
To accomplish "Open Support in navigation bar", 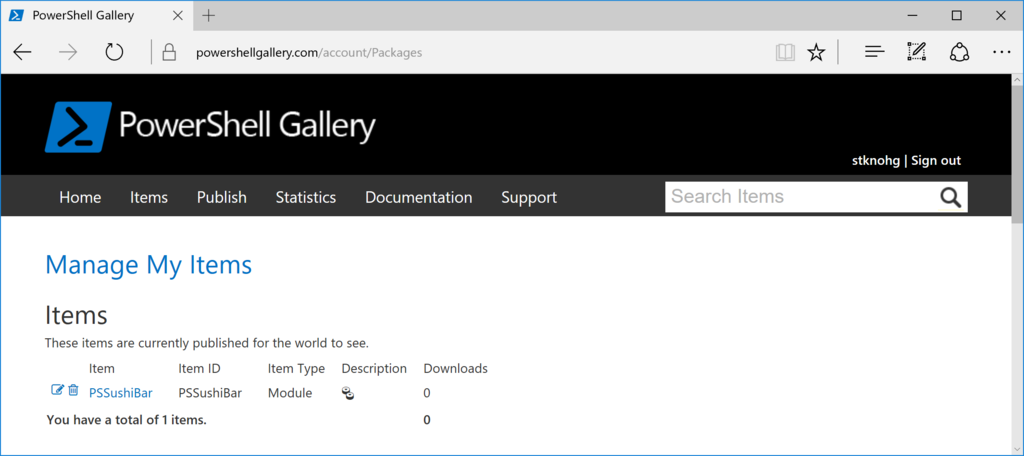I will coord(529,197).
